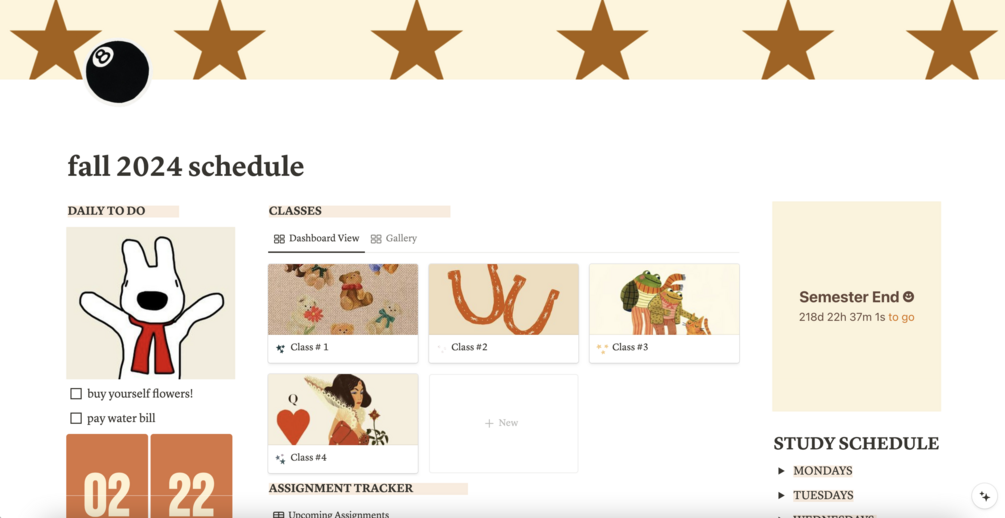Check the pay water bill checkbox

point(76,419)
